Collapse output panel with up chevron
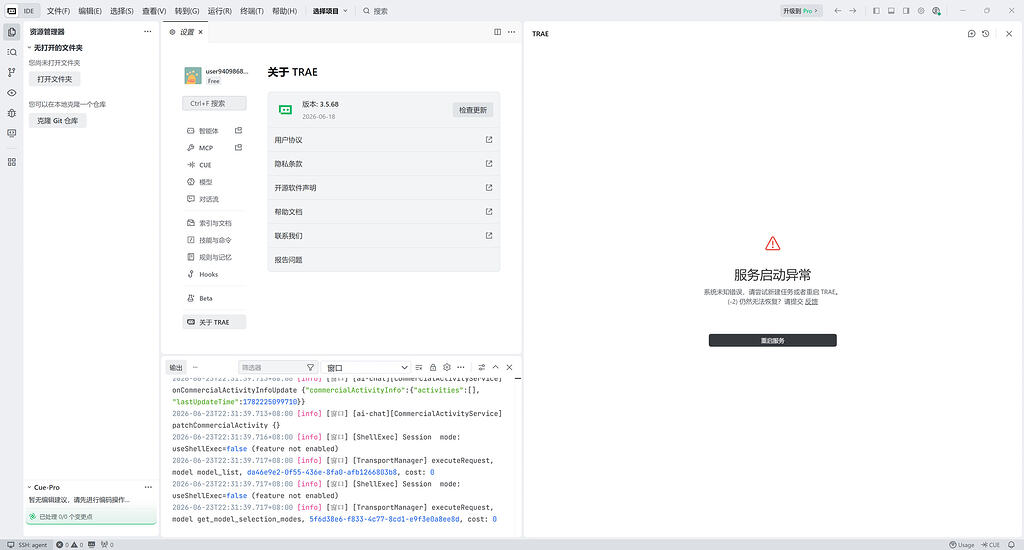 coord(496,367)
